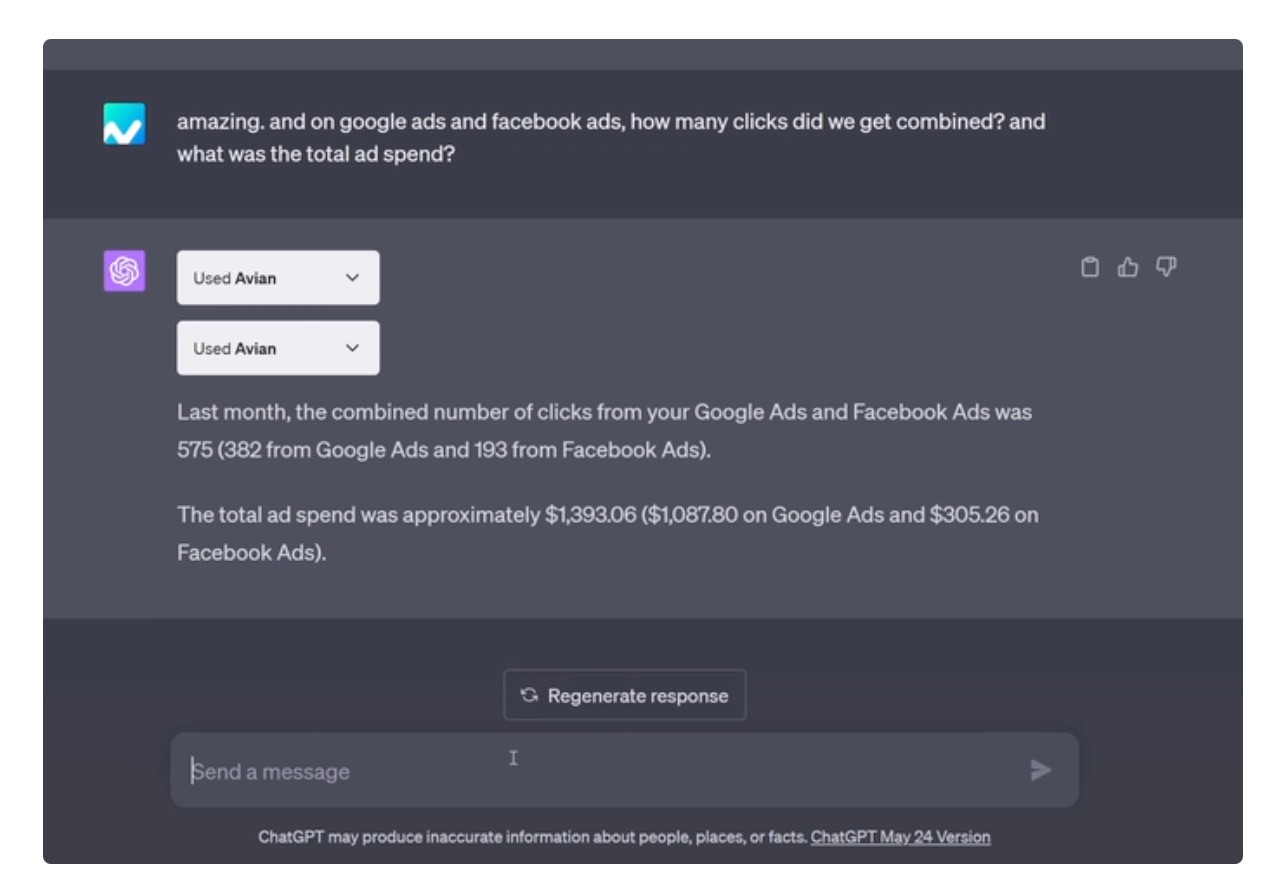The height and width of the screenshot is (896, 1264).
Task: Copy the response with the clipboard icon
Action: 1090,267
